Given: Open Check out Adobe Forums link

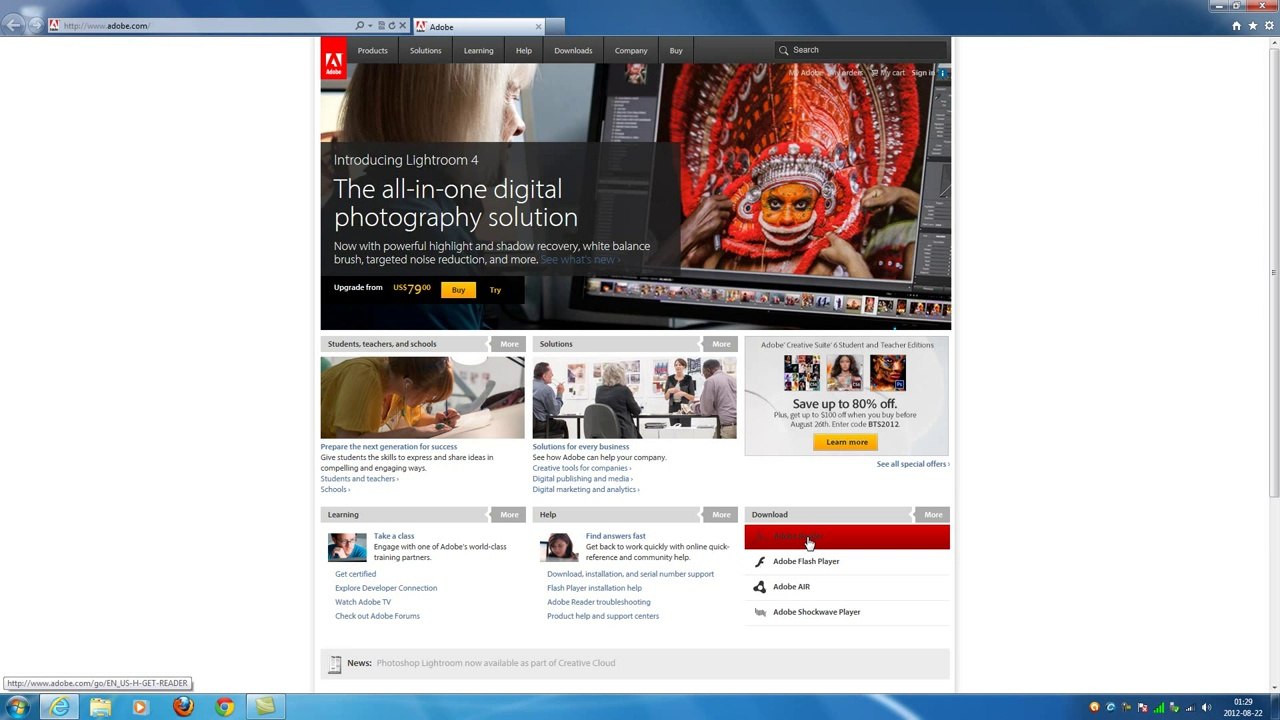Looking at the screenshot, I should (378, 616).
